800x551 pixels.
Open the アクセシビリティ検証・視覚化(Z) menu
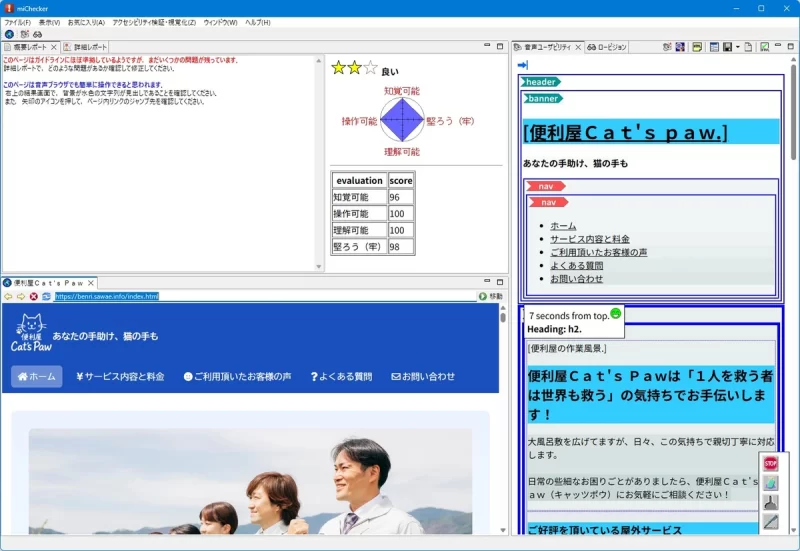click(154, 22)
